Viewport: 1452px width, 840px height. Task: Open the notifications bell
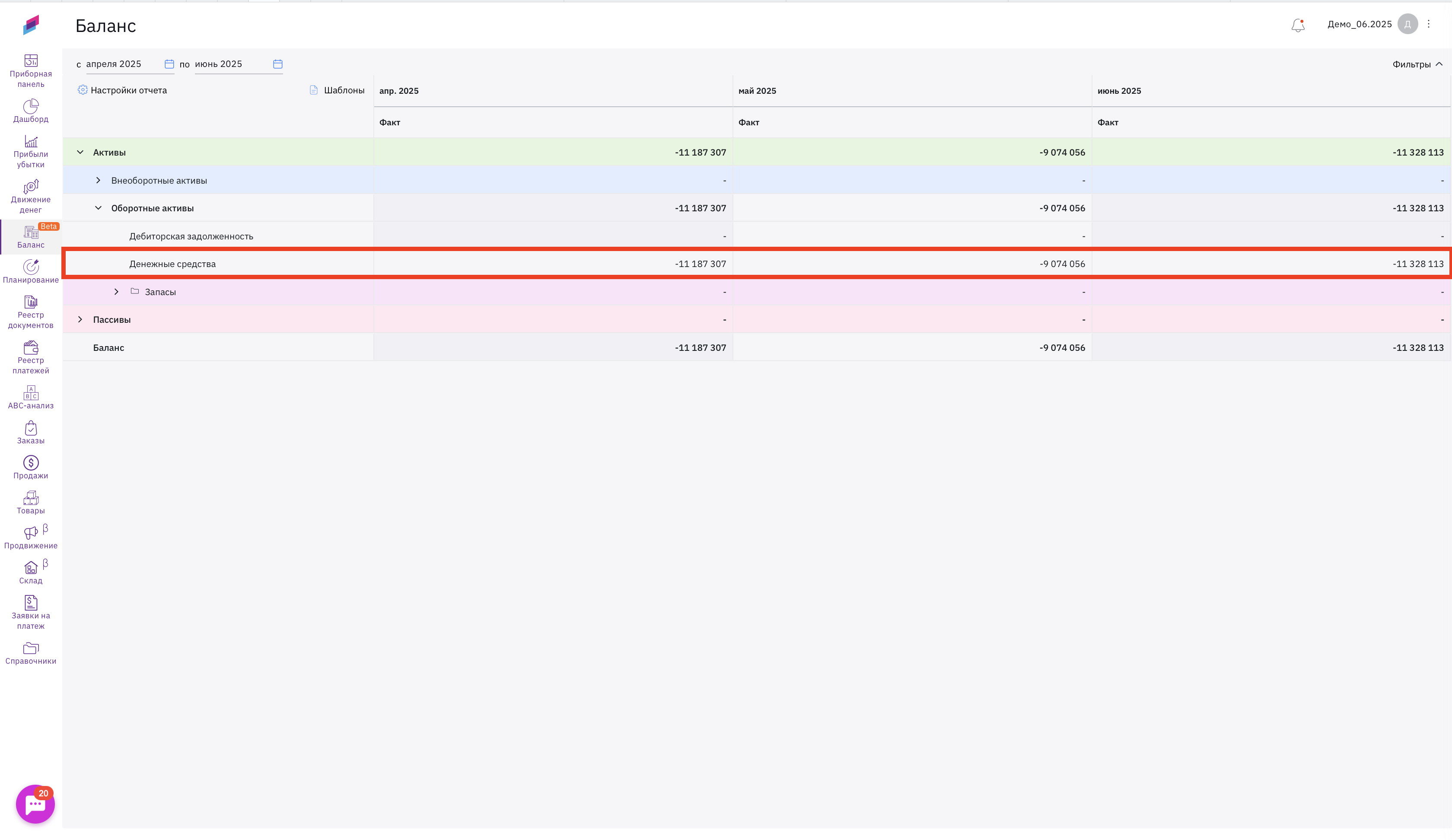click(1298, 25)
